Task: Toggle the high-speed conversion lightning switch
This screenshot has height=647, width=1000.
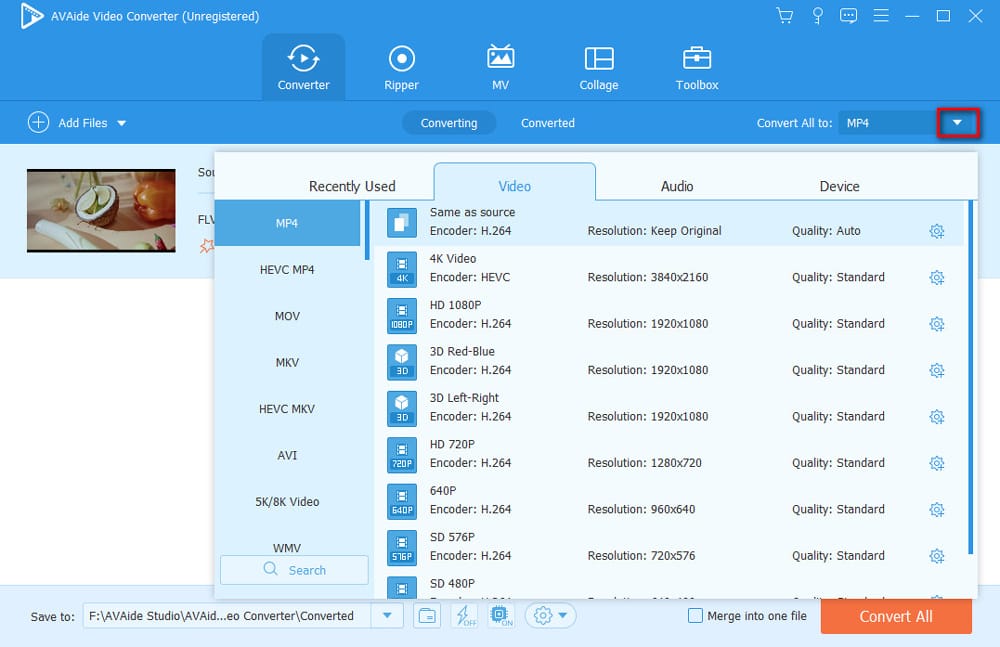Action: tap(463, 616)
